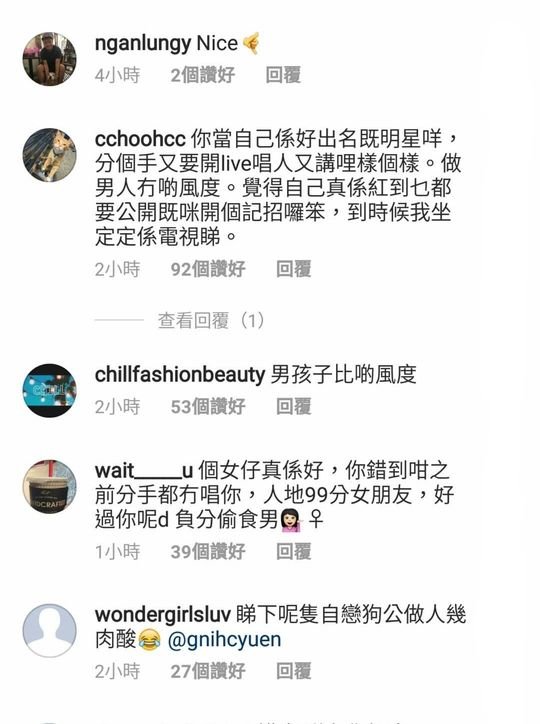
Task: Reply to wait_____u's comment
Action: point(294,551)
